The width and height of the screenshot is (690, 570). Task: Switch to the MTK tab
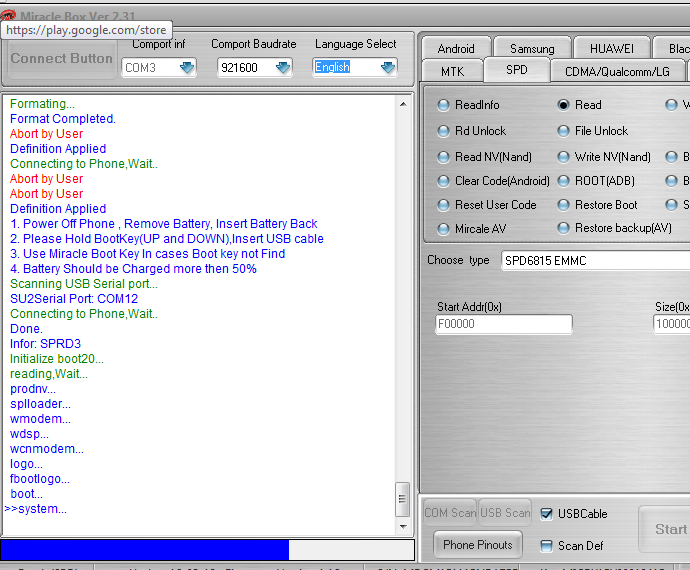pyautogui.click(x=452, y=71)
